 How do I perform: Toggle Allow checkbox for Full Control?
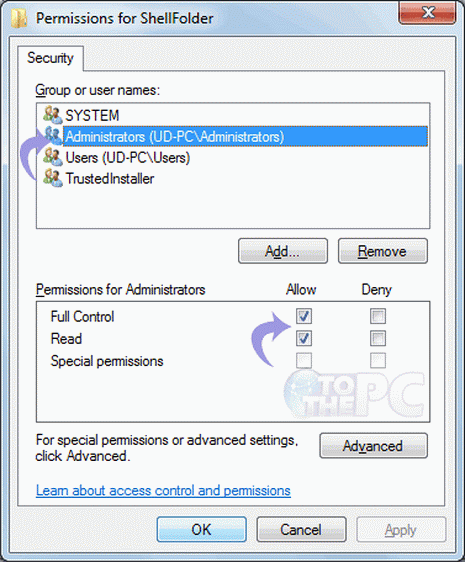coord(304,316)
